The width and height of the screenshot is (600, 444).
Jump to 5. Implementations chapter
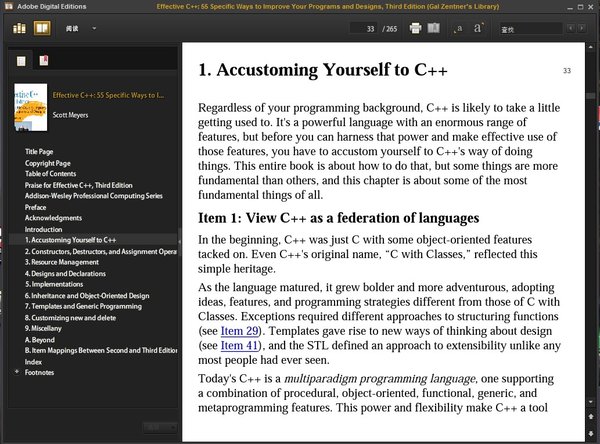click(x=54, y=284)
